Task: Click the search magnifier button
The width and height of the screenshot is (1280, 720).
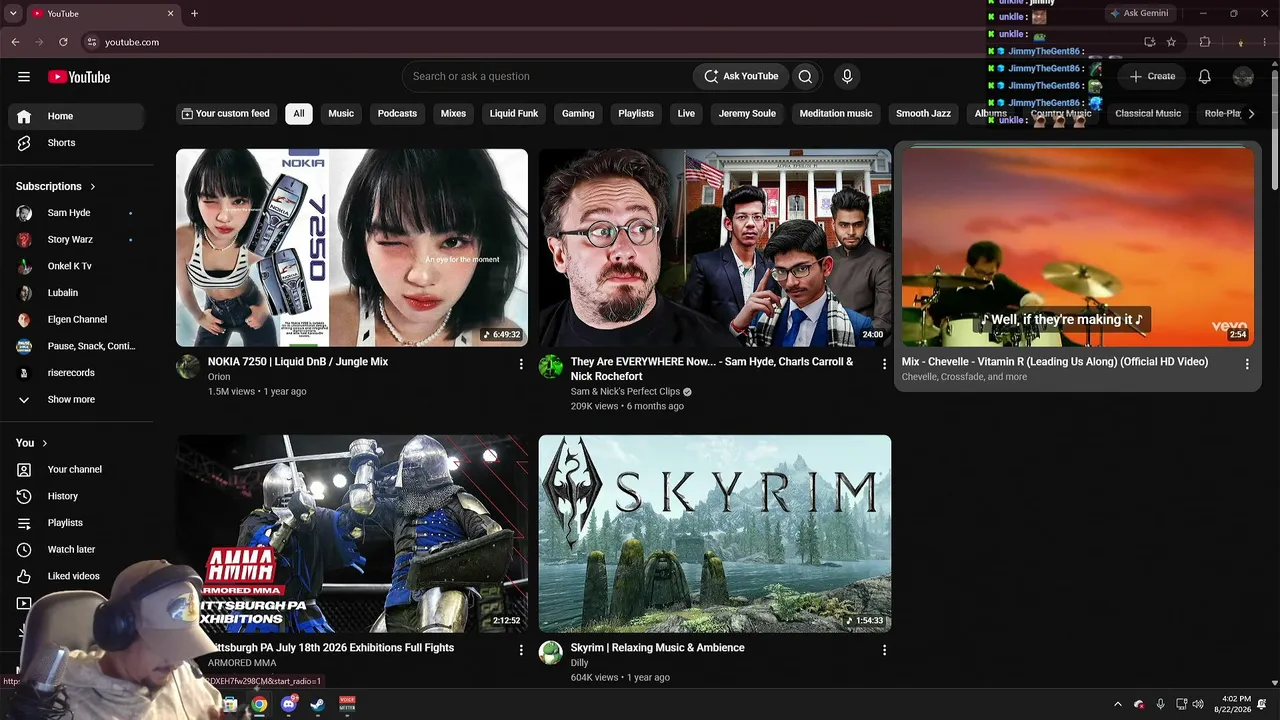Action: 805,76
